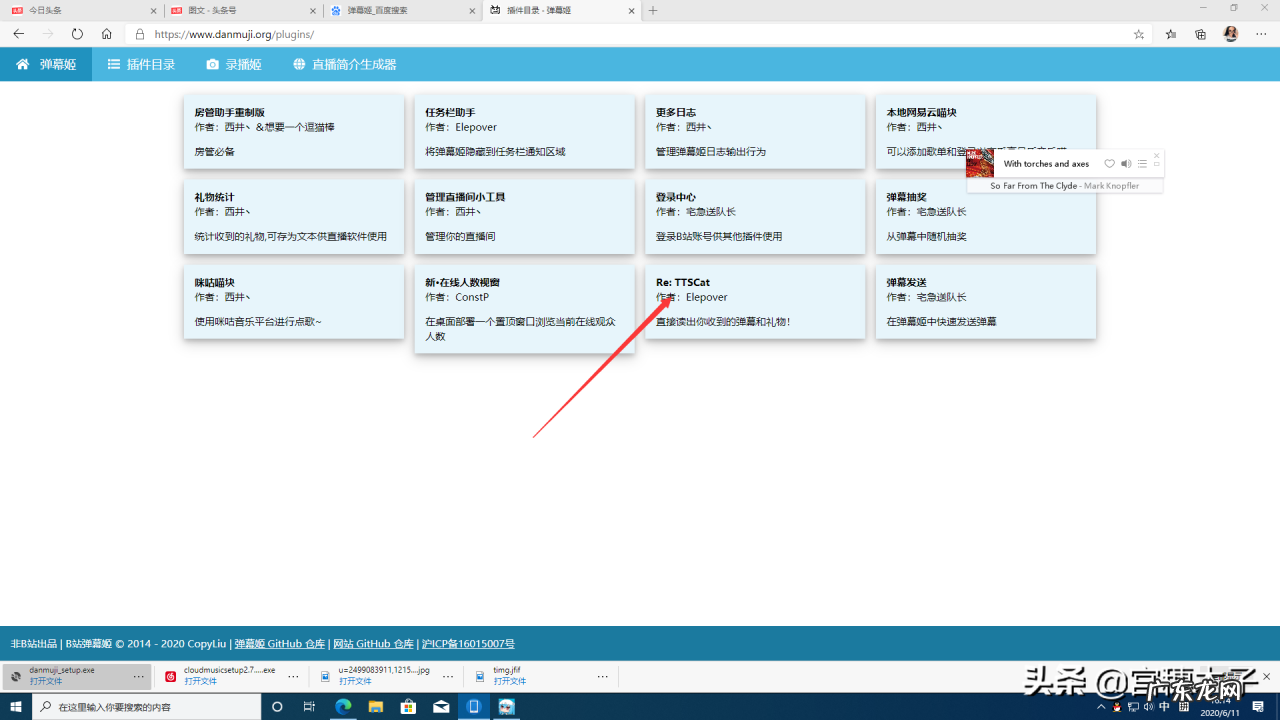The height and width of the screenshot is (720, 1280).
Task: Refresh the current browser page
Action: (x=77, y=34)
